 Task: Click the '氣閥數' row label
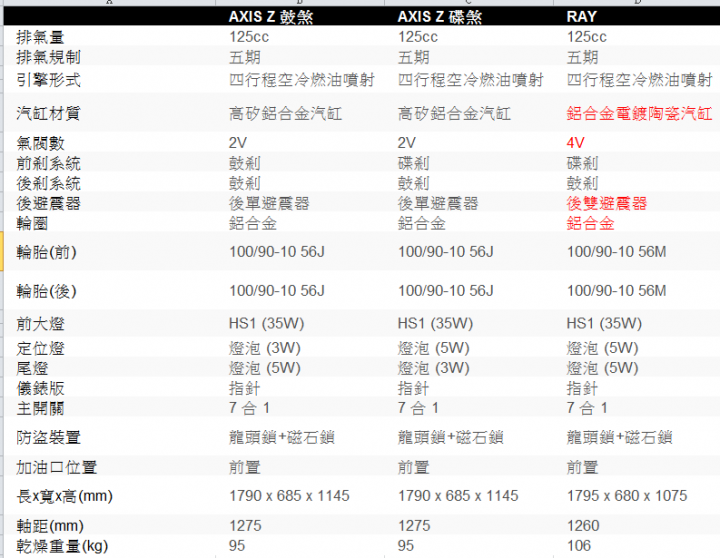click(x=40, y=143)
